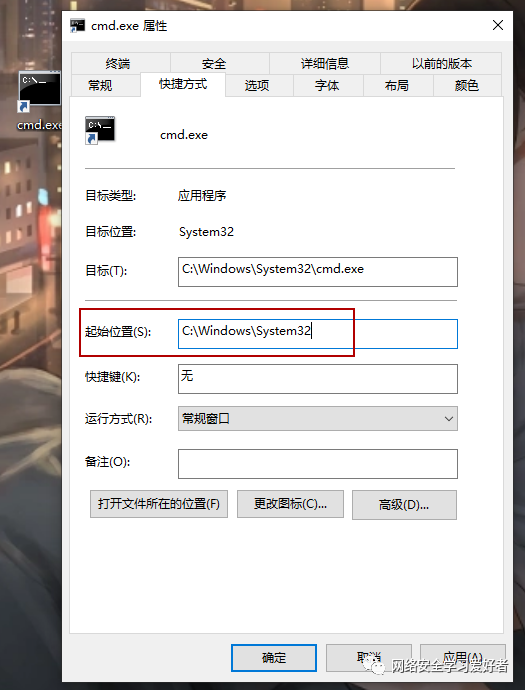Image resolution: width=525 pixels, height=690 pixels.
Task: Close the cmd.exe properties dialog
Action: pos(498,26)
